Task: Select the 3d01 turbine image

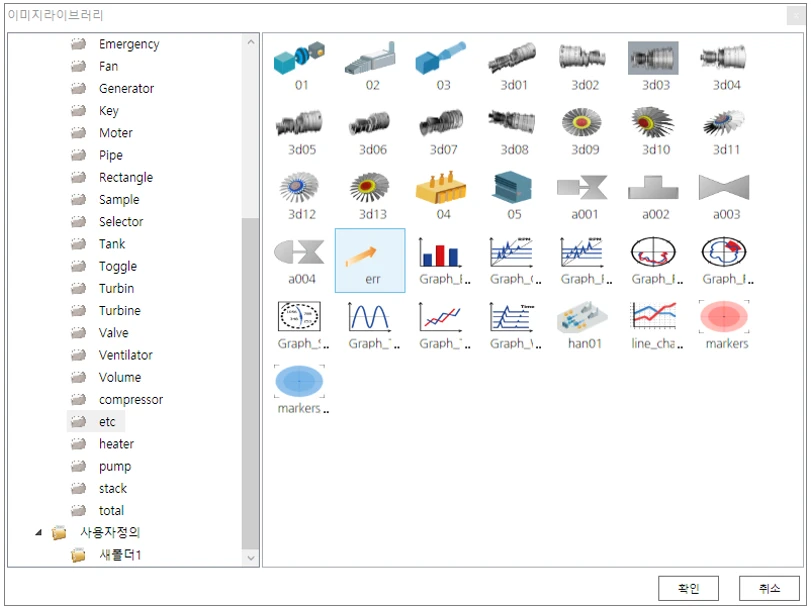Action: click(x=512, y=58)
